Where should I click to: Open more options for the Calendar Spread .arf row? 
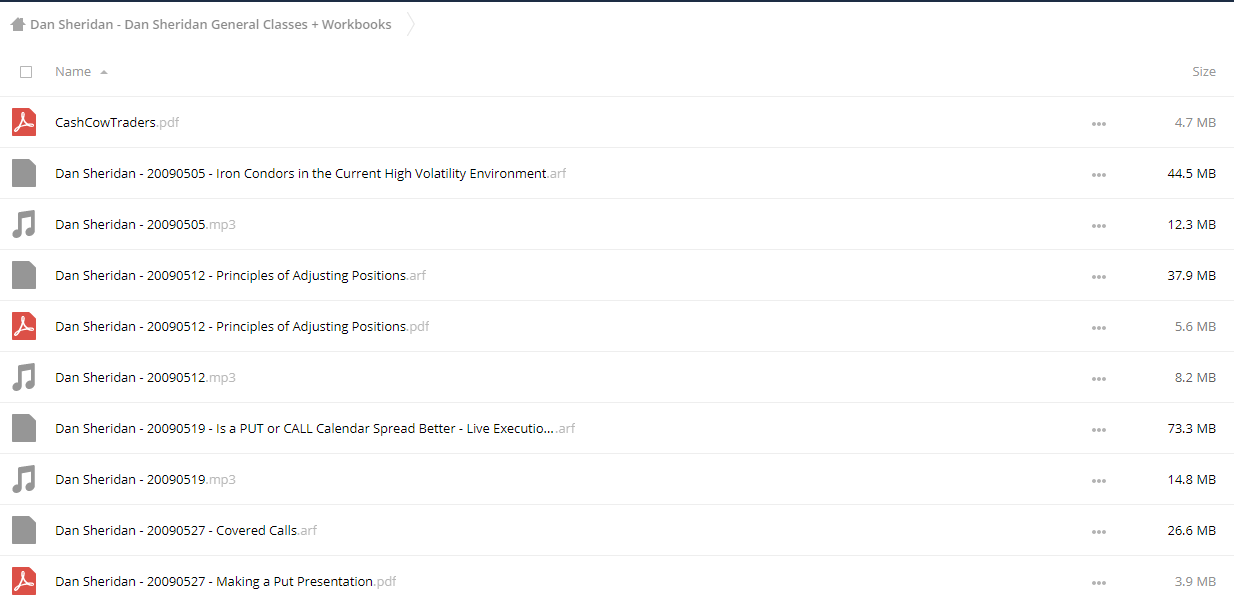pos(1099,430)
